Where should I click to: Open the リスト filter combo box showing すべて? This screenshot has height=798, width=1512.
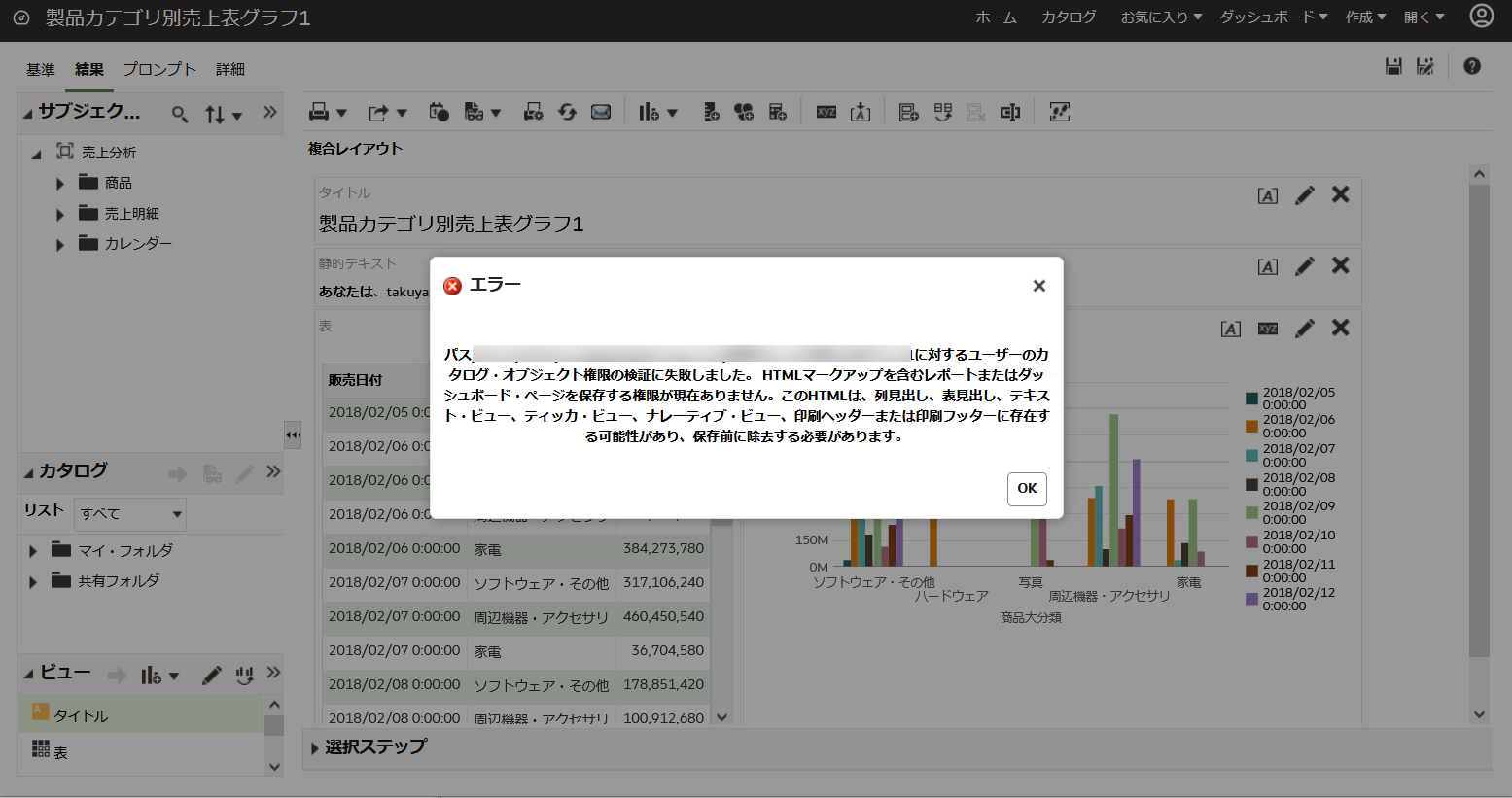click(x=129, y=513)
